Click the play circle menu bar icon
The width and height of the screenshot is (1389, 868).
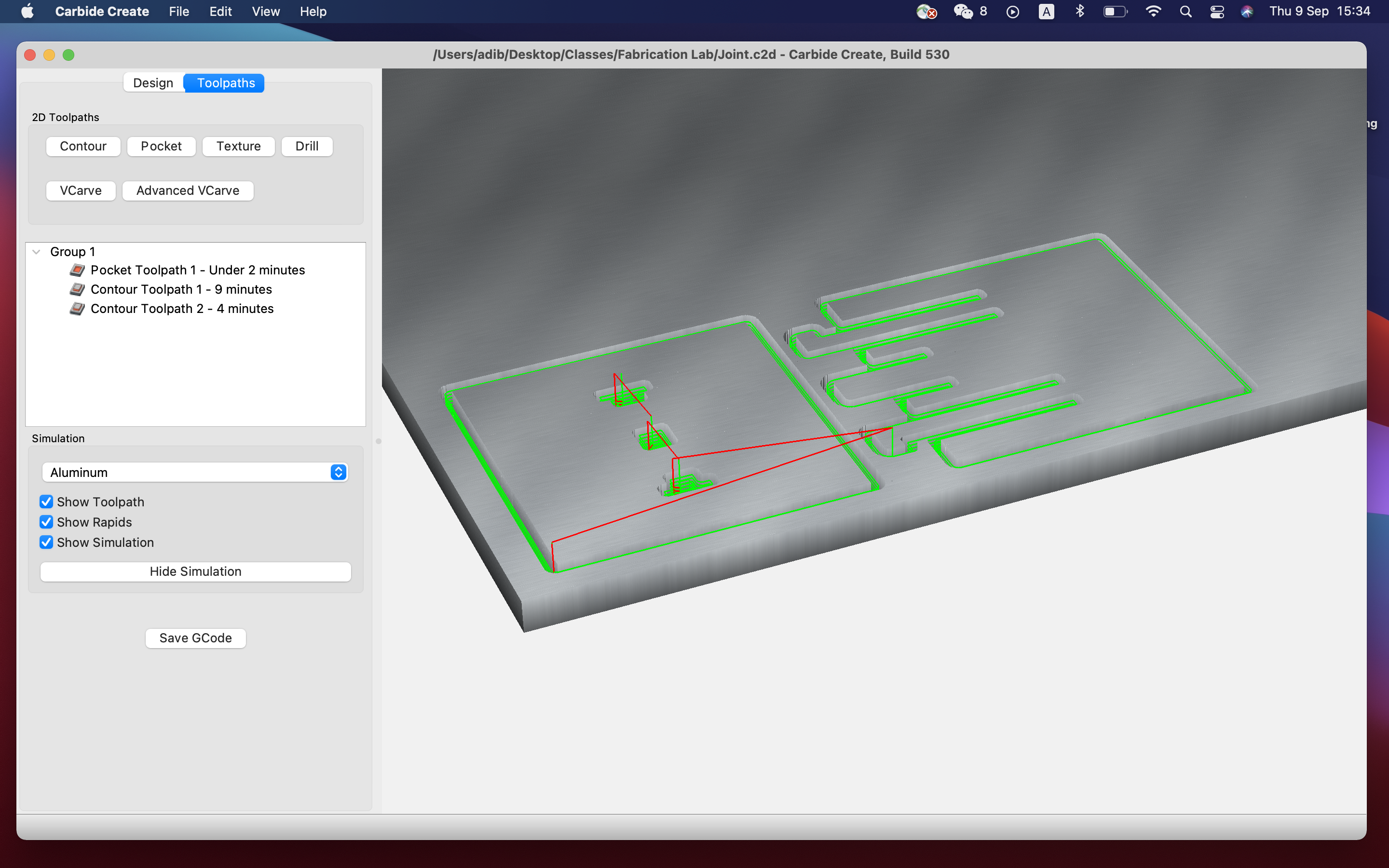1013,12
